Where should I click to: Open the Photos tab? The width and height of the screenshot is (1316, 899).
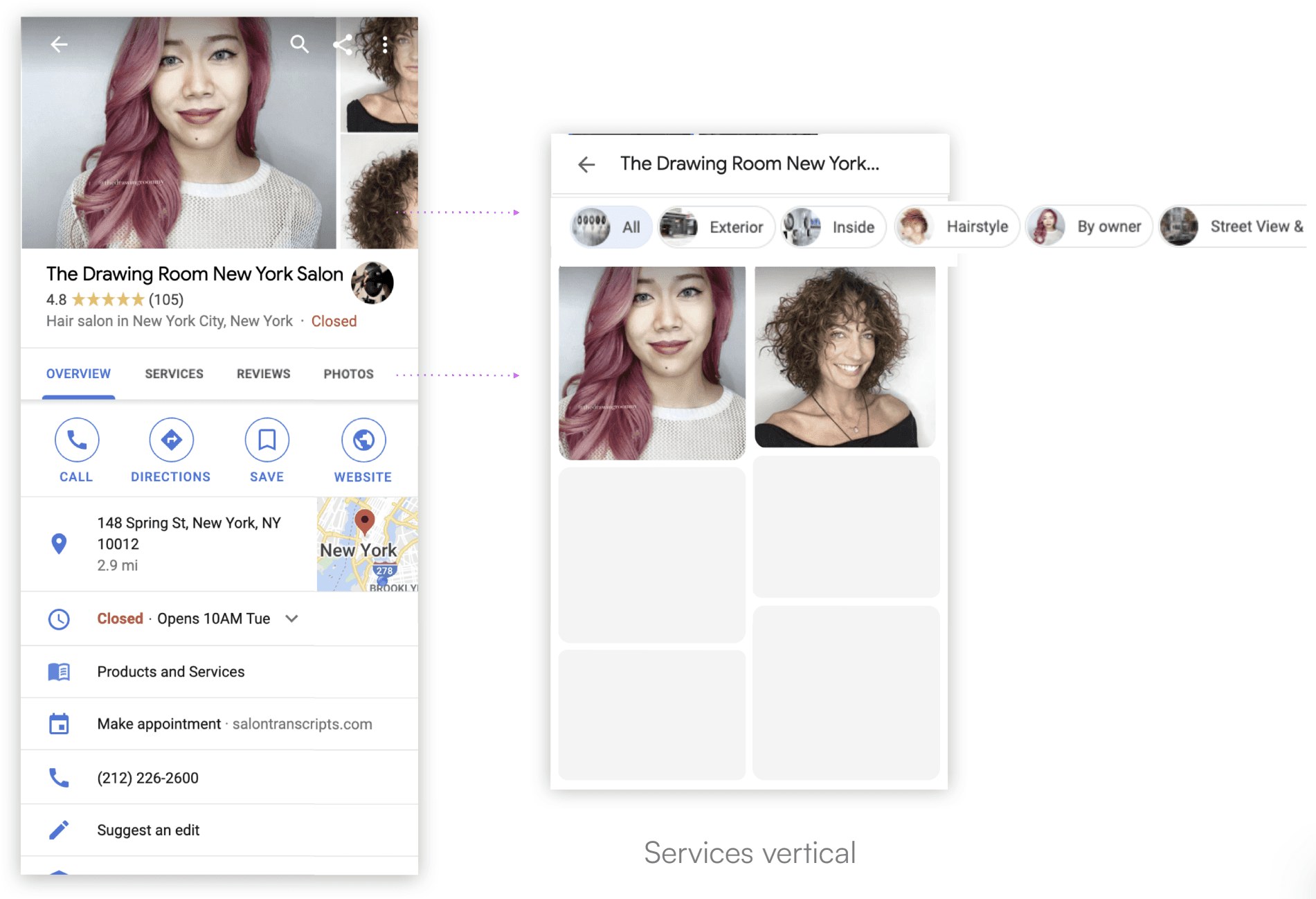349,374
